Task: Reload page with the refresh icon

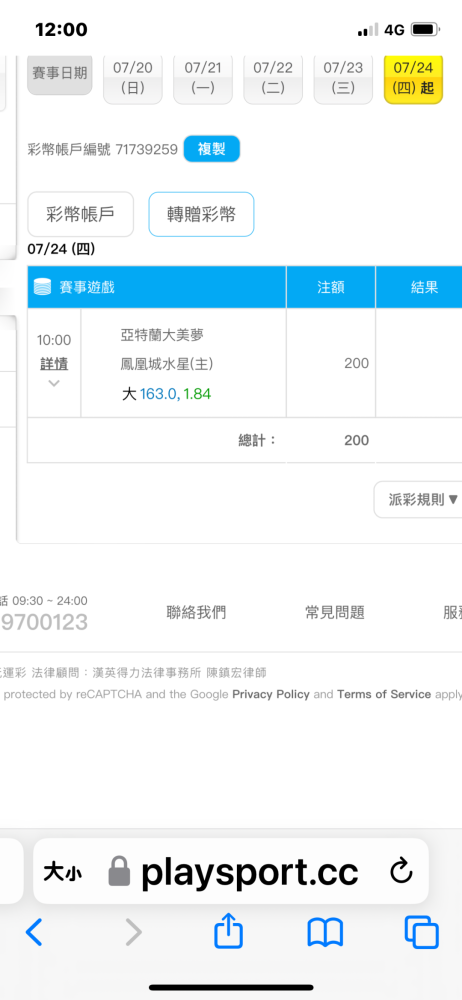Action: click(x=401, y=872)
